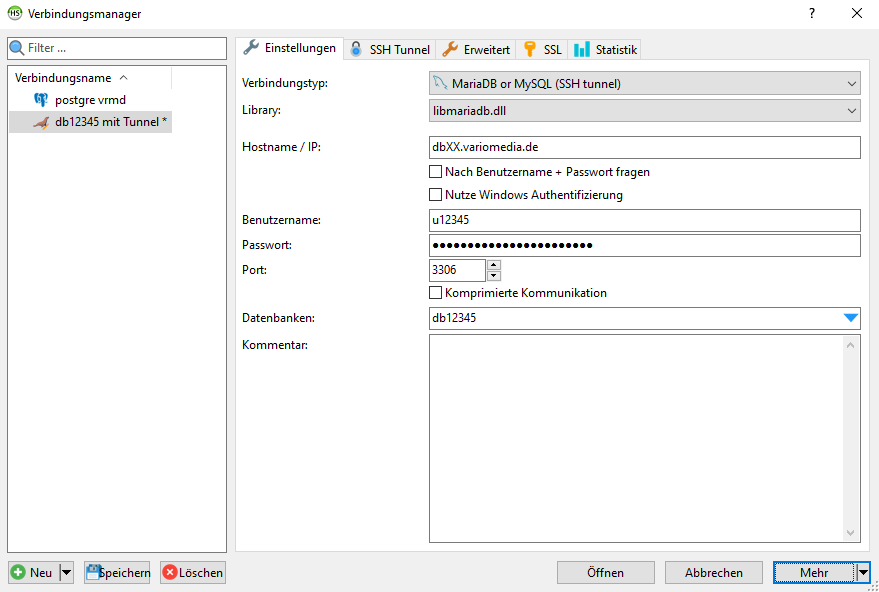Click the HeidiSQL app icon in title bar
Viewport: 879px width, 592px height.
(15, 13)
